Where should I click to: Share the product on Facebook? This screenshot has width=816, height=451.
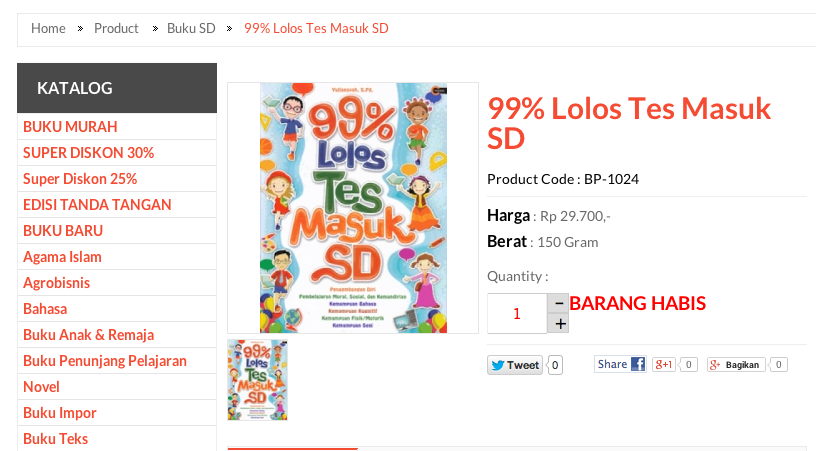click(x=620, y=364)
